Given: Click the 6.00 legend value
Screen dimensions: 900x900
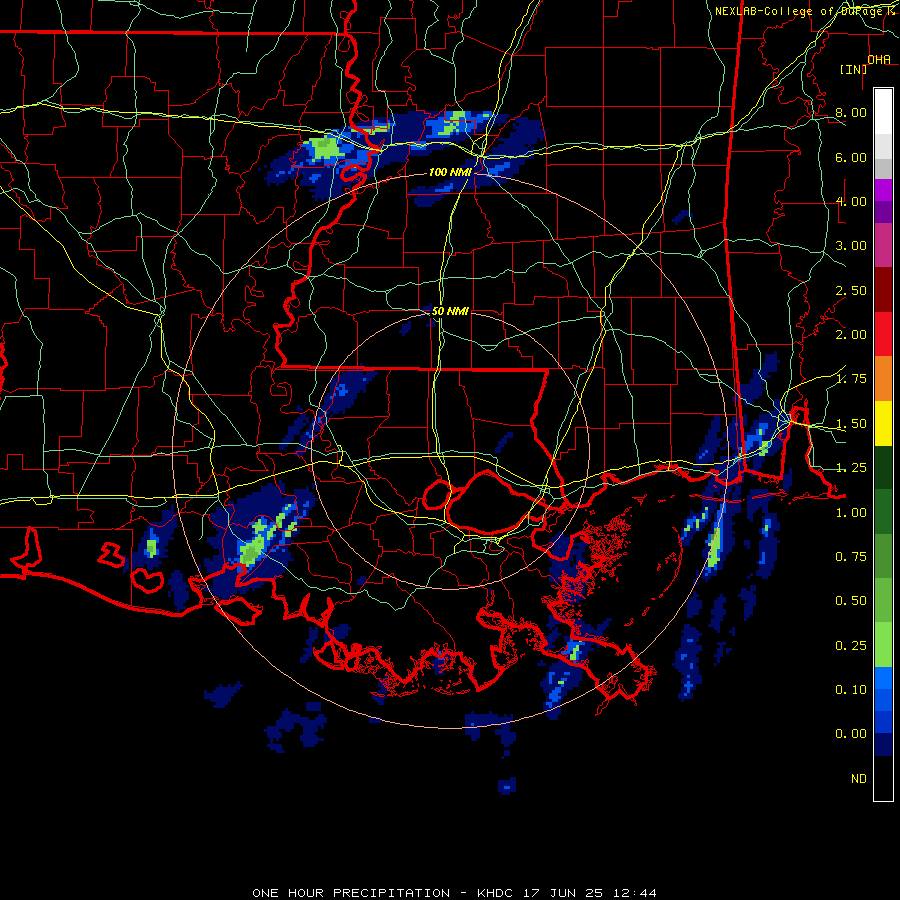Looking at the screenshot, I should pos(851,157).
